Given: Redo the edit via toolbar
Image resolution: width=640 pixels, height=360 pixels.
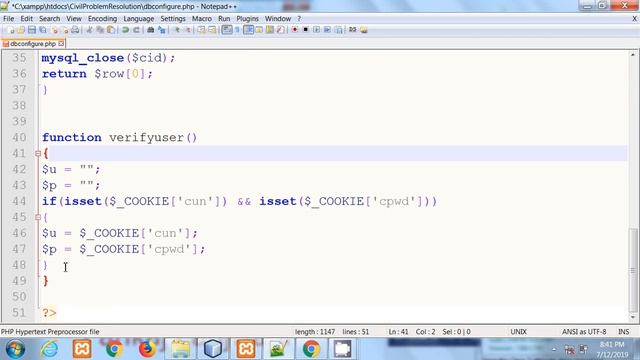Looking at the screenshot, I should click(x=136, y=30).
